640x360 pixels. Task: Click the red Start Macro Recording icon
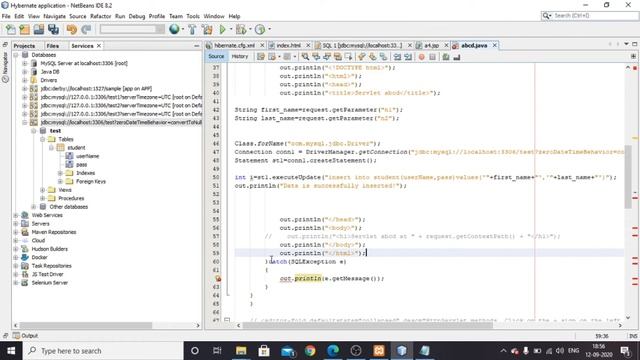coord(422,57)
